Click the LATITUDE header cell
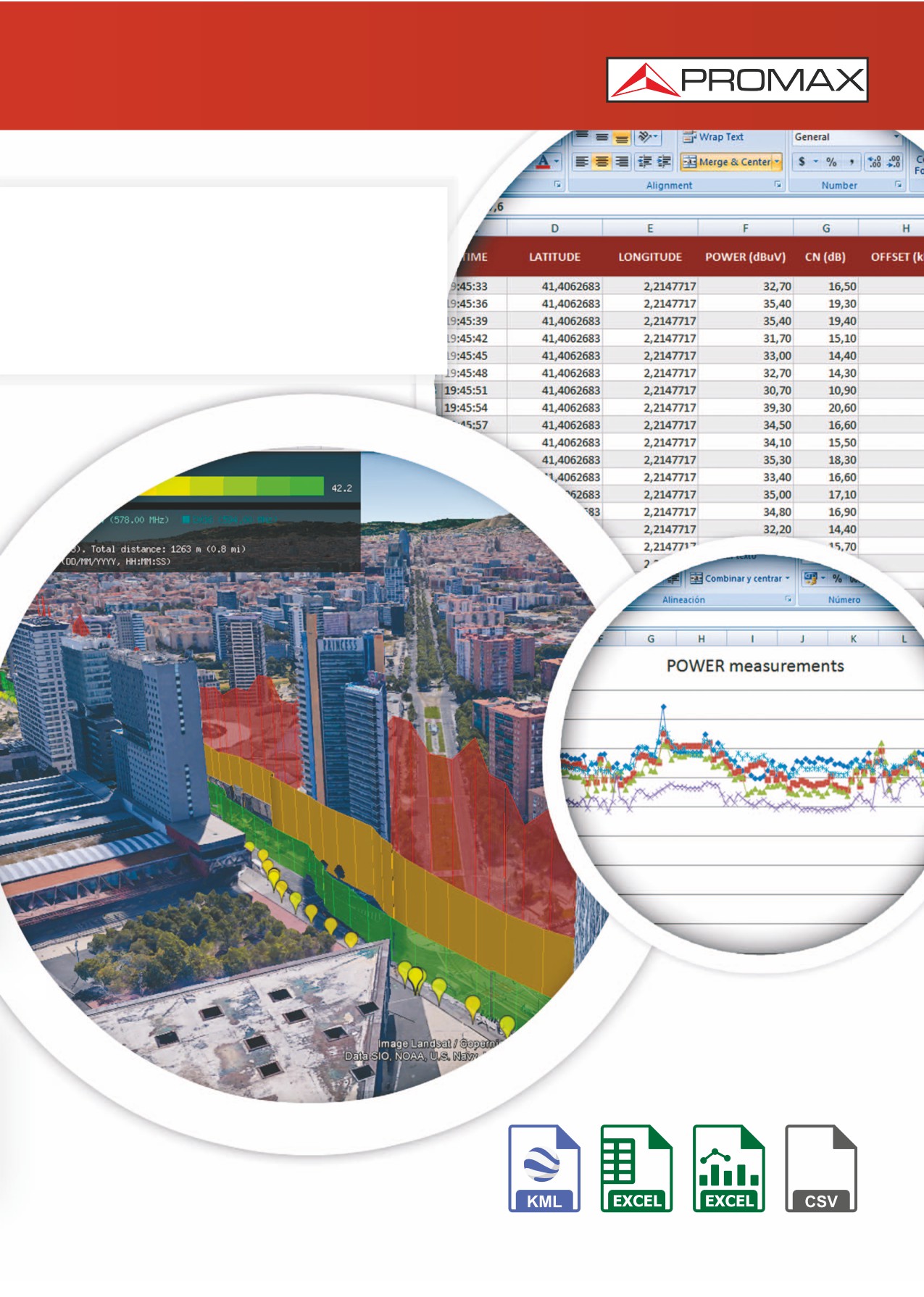The width and height of the screenshot is (924, 1297). [x=554, y=257]
